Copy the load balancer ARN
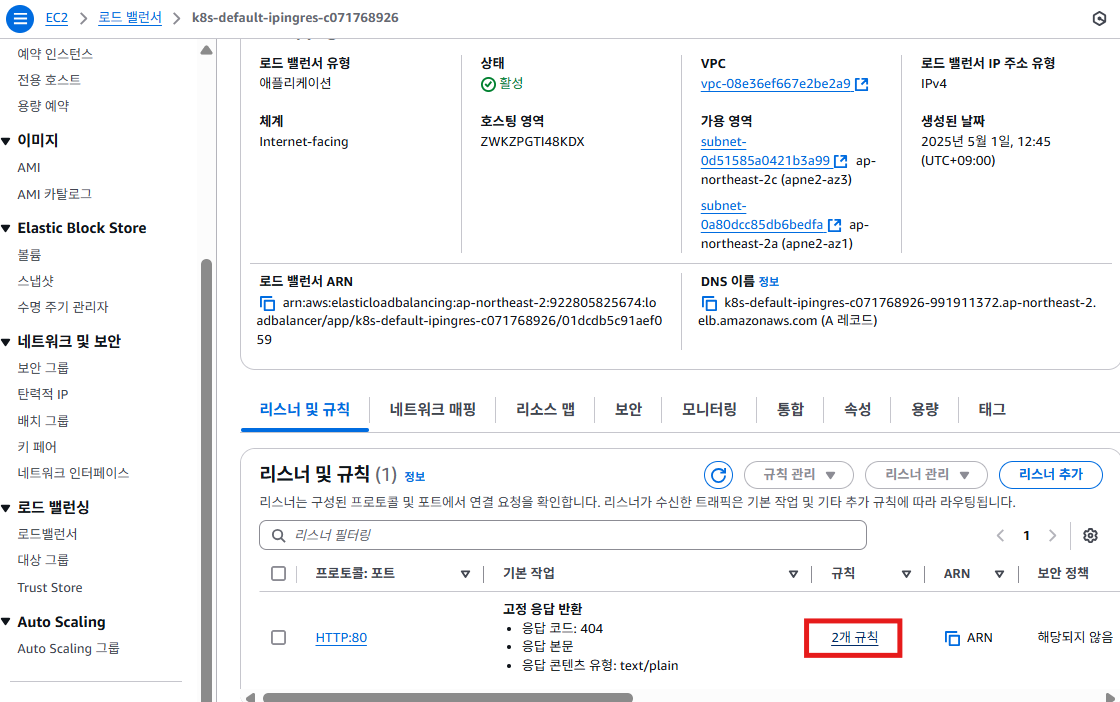 [x=267, y=303]
